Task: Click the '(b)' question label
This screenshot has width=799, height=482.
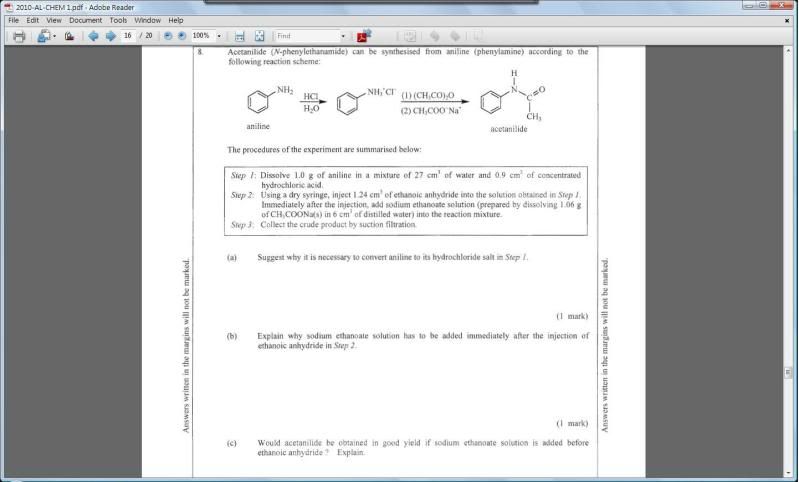Action: pos(232,336)
